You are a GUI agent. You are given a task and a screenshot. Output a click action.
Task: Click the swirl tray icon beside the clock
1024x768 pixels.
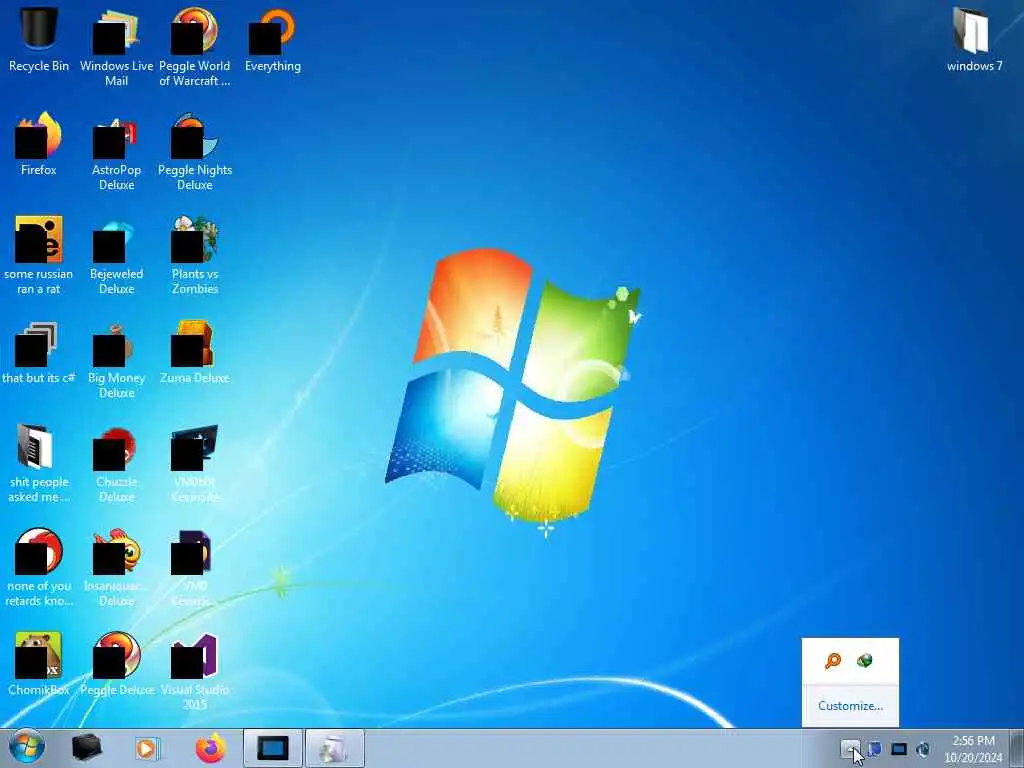tap(923, 748)
